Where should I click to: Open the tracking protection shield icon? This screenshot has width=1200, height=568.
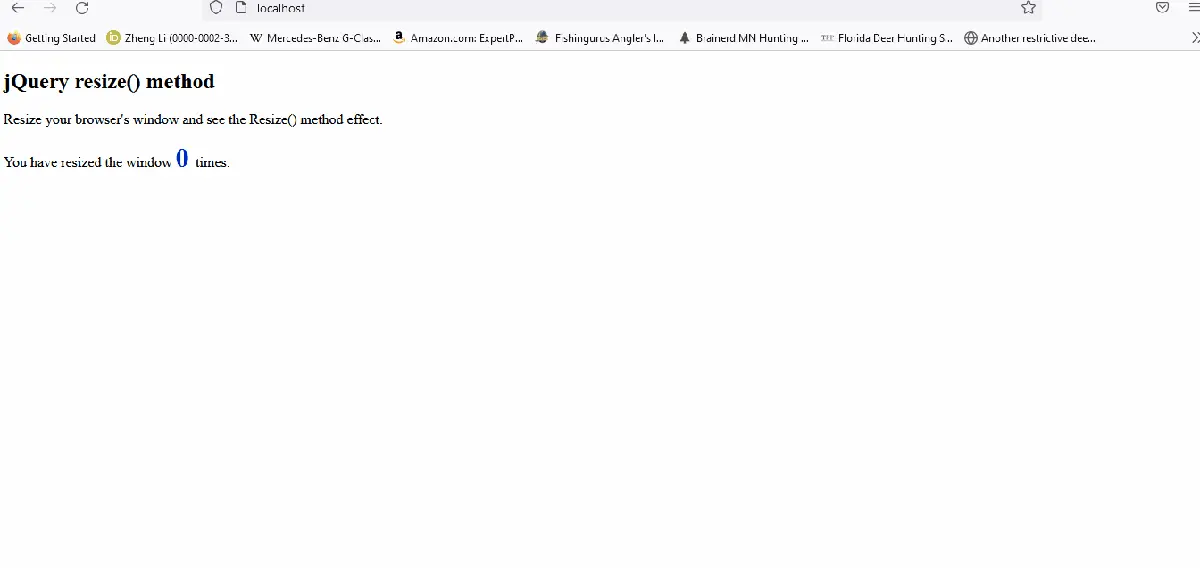click(215, 7)
